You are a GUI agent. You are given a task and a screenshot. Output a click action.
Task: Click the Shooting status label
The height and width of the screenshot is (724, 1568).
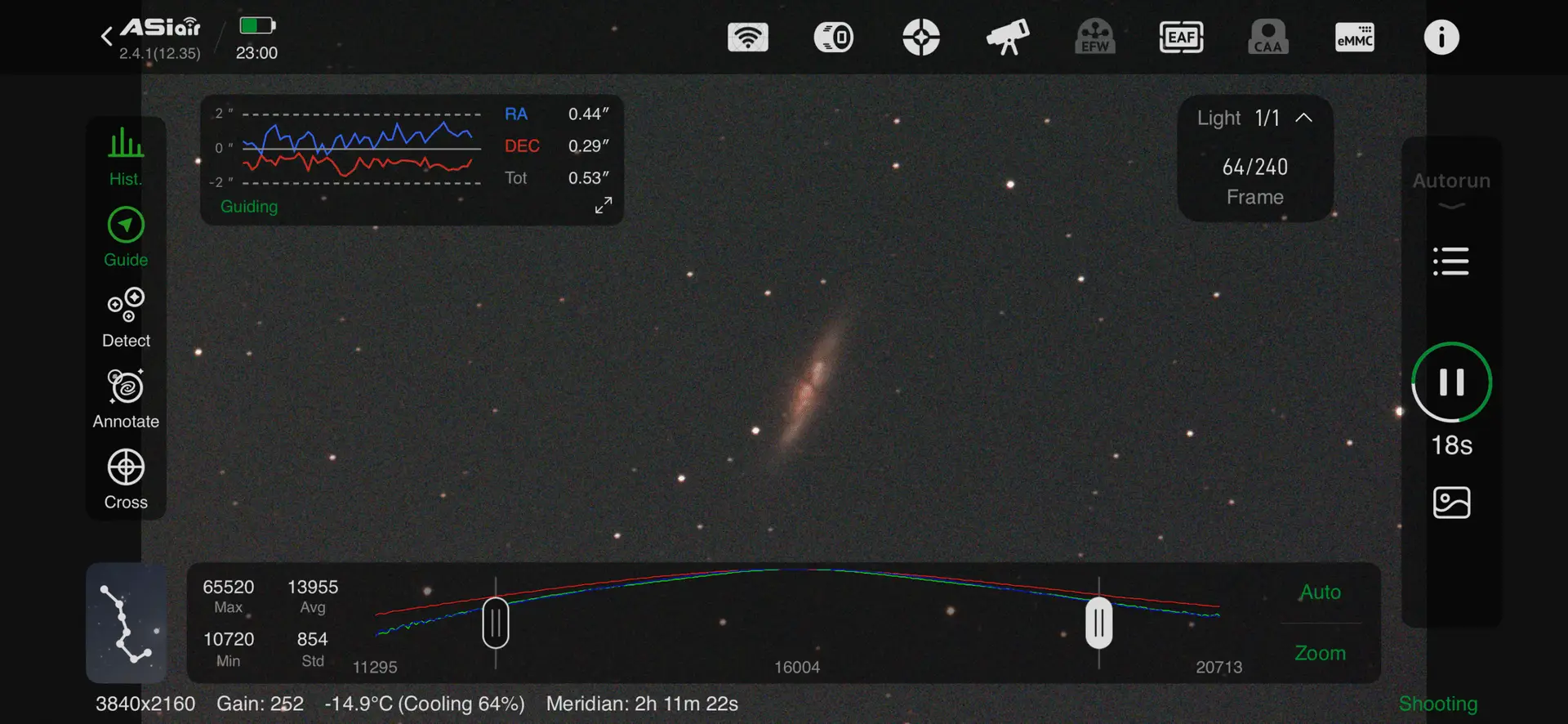click(x=1438, y=704)
